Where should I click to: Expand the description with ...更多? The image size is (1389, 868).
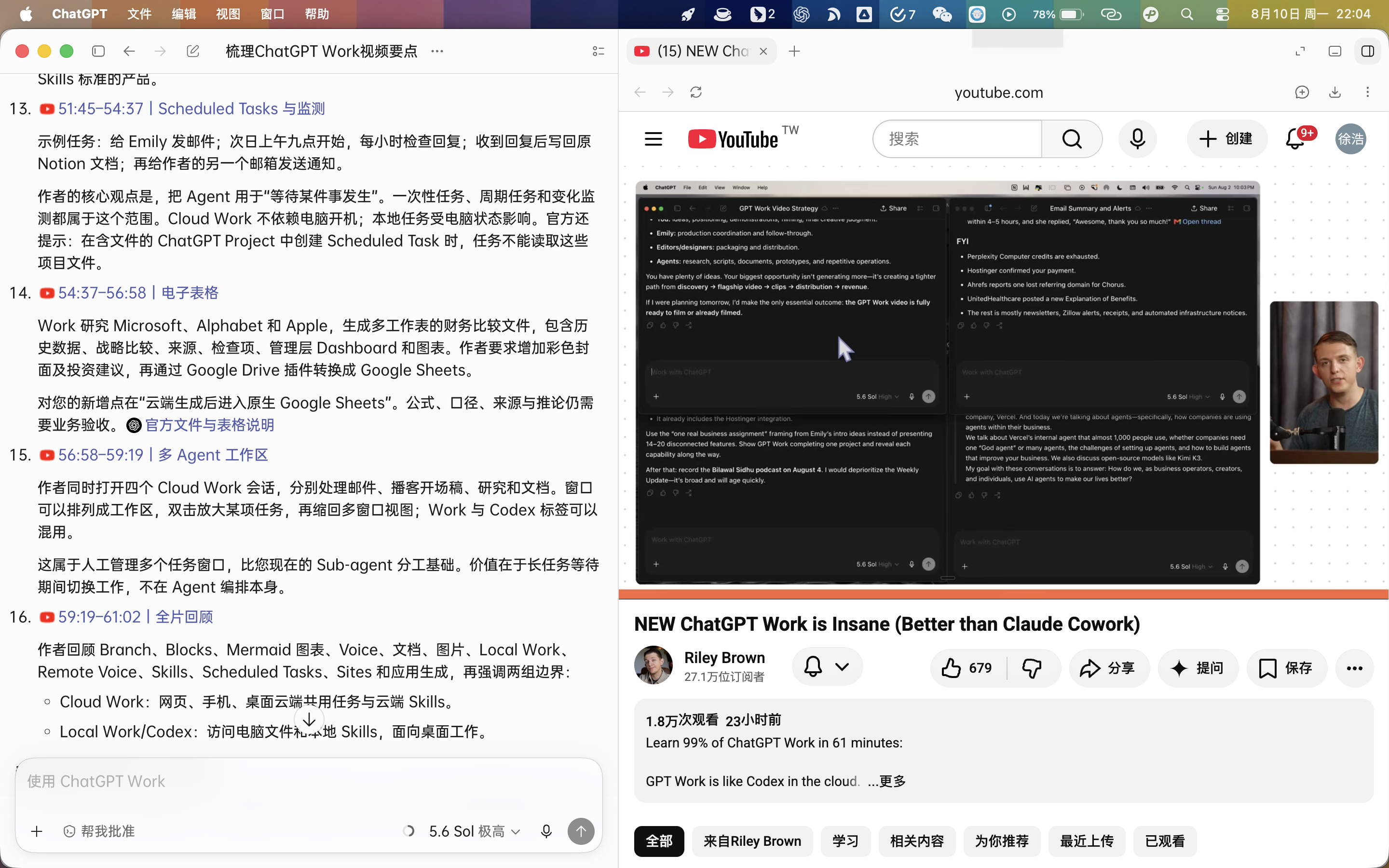887,781
